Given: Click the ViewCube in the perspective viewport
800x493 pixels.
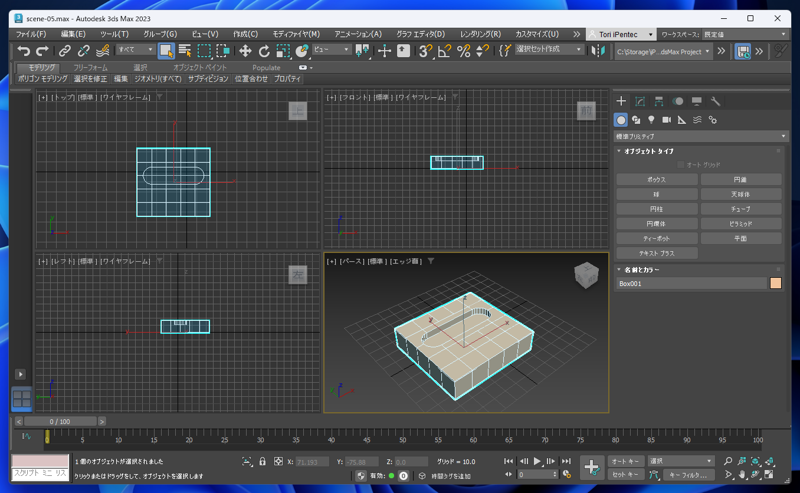Looking at the screenshot, I should click(586, 275).
